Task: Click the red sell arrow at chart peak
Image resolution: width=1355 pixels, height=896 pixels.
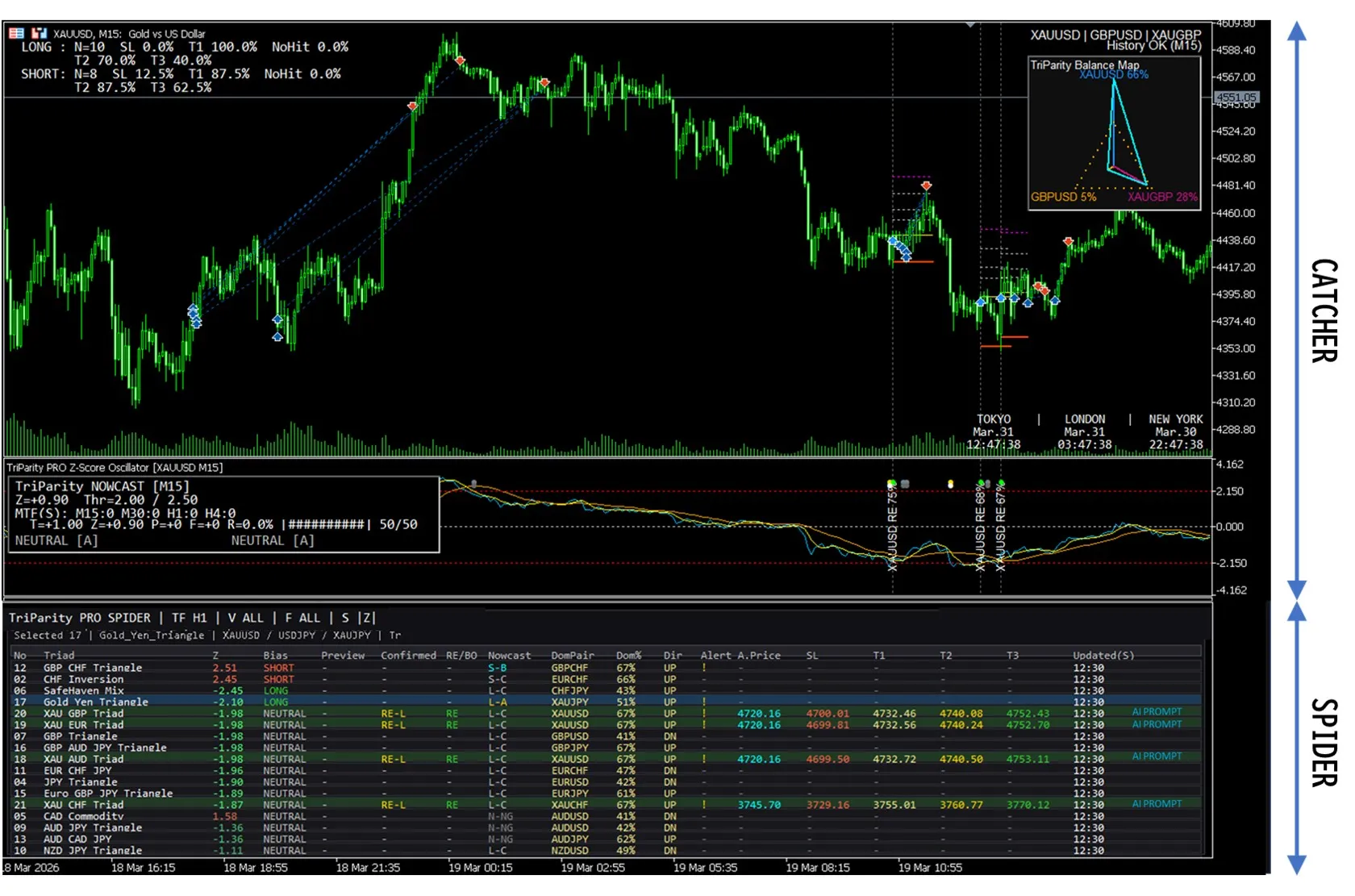Action: [460, 60]
